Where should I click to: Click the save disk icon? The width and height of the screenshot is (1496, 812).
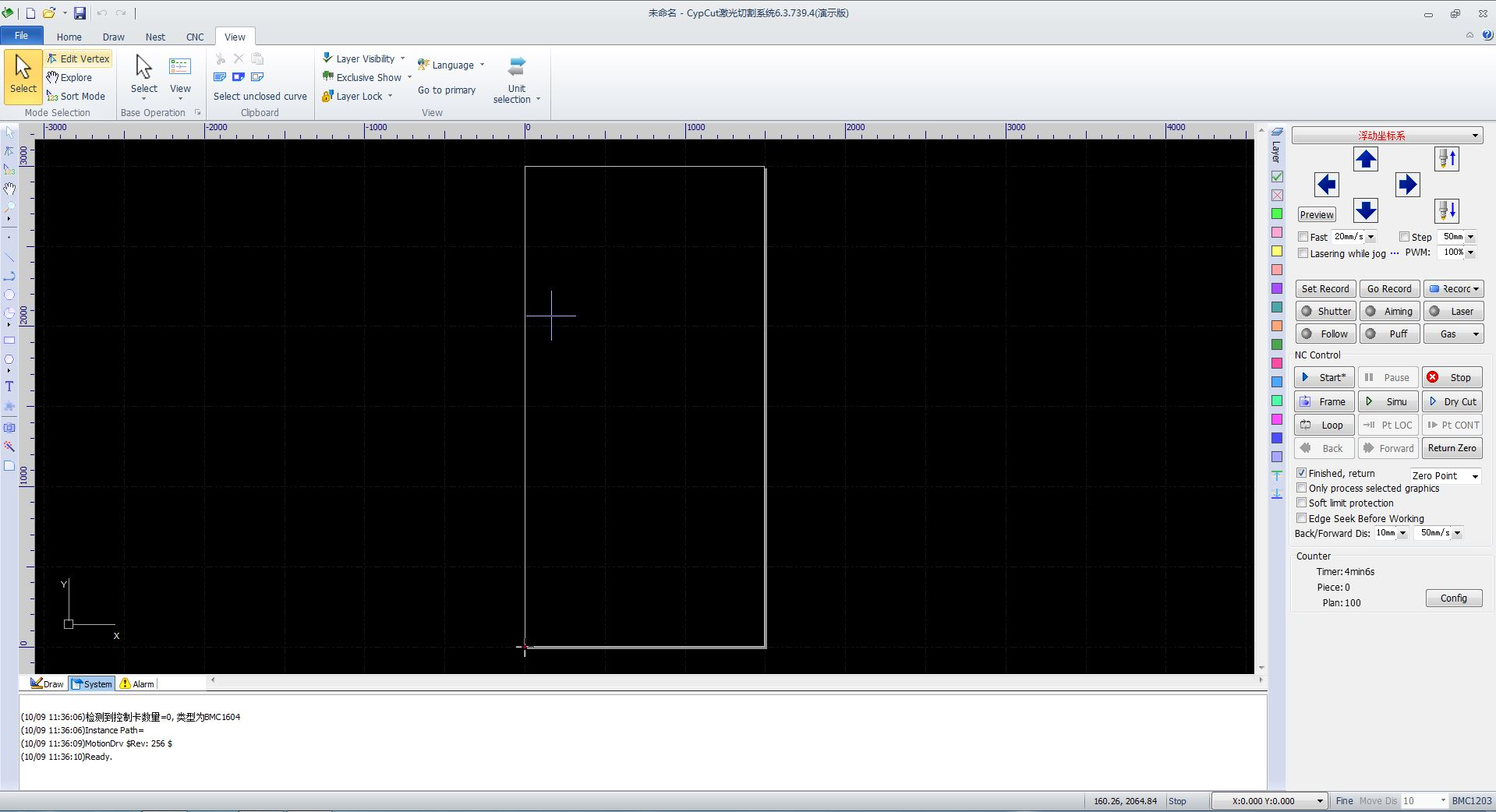pyautogui.click(x=80, y=13)
